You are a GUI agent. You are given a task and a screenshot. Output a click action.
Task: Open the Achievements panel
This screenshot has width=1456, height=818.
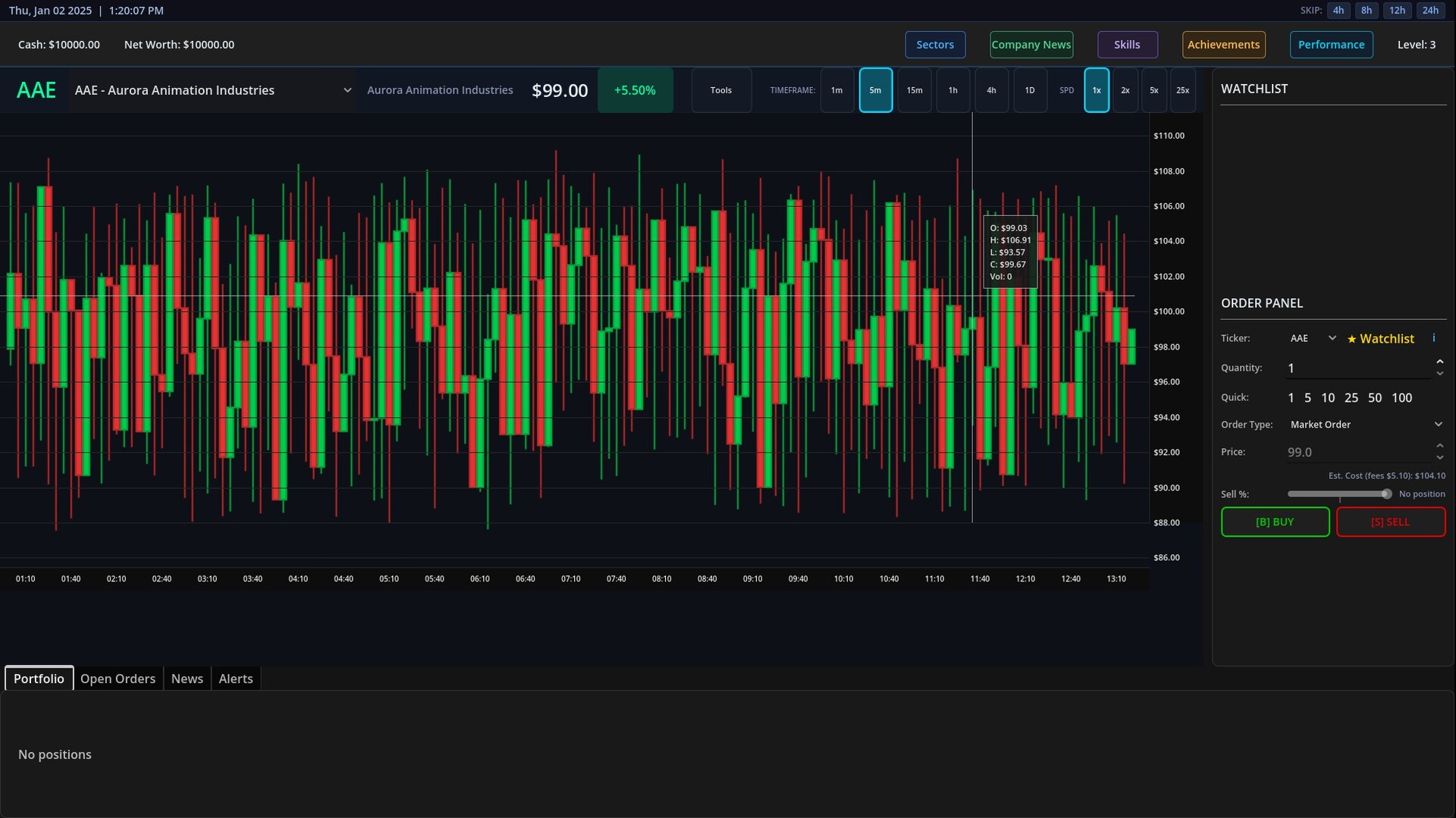click(x=1223, y=45)
